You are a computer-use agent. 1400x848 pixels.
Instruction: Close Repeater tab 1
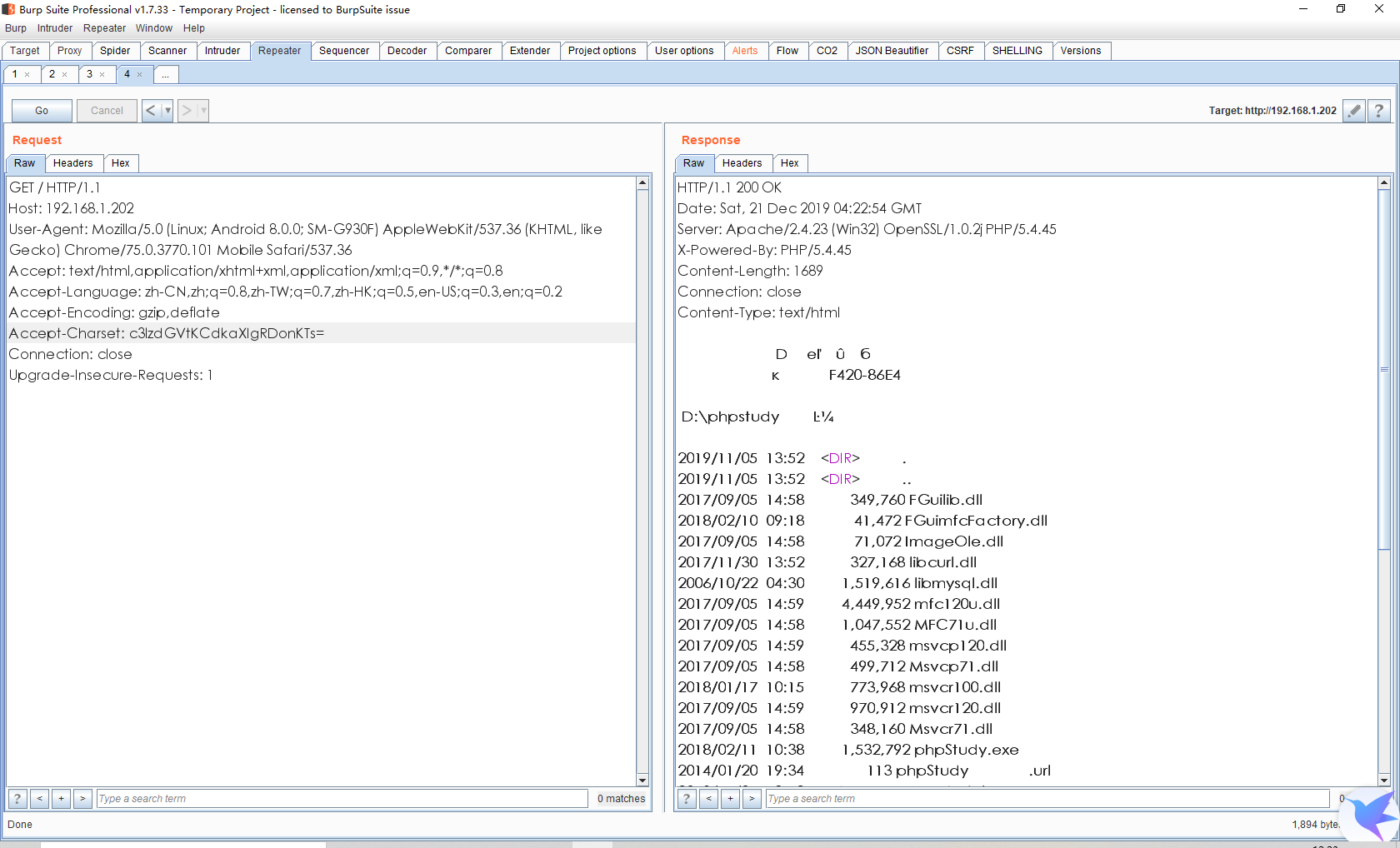[x=27, y=75]
